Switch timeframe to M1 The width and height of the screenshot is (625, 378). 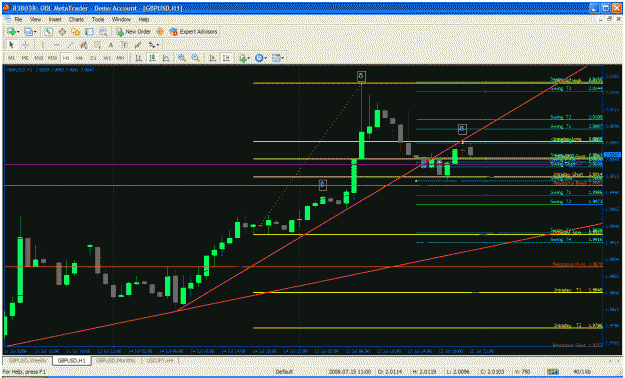(x=12, y=58)
